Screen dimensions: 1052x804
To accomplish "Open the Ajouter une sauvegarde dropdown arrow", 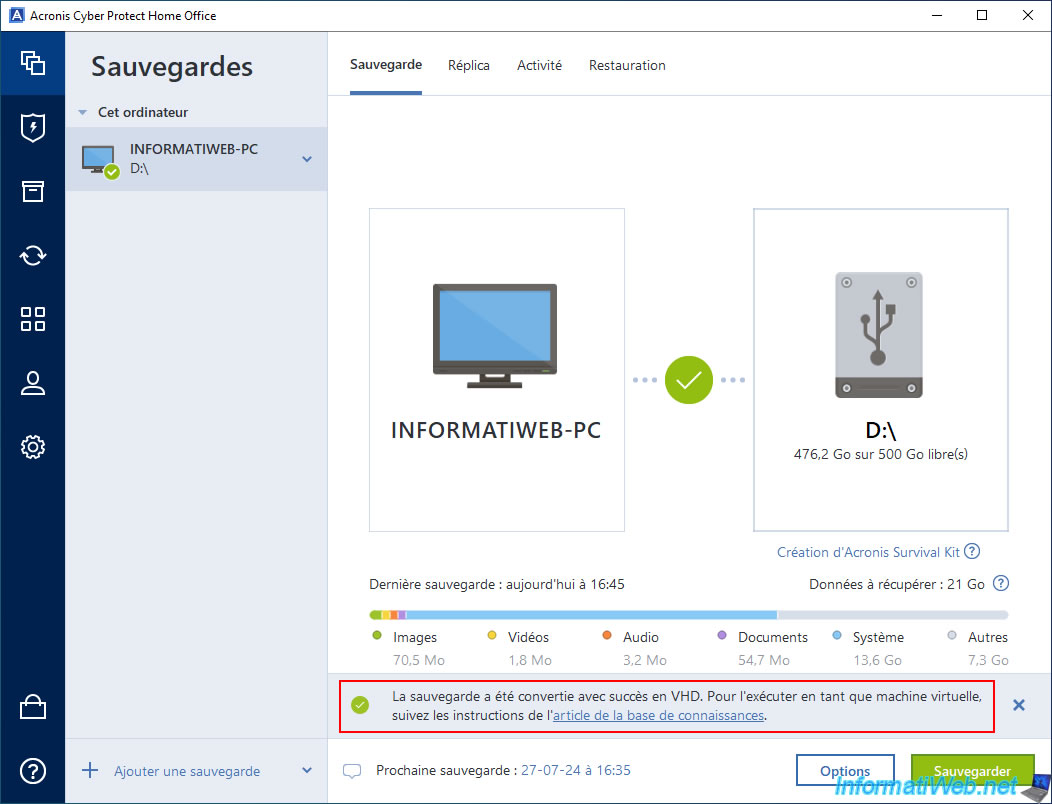I will [307, 770].
